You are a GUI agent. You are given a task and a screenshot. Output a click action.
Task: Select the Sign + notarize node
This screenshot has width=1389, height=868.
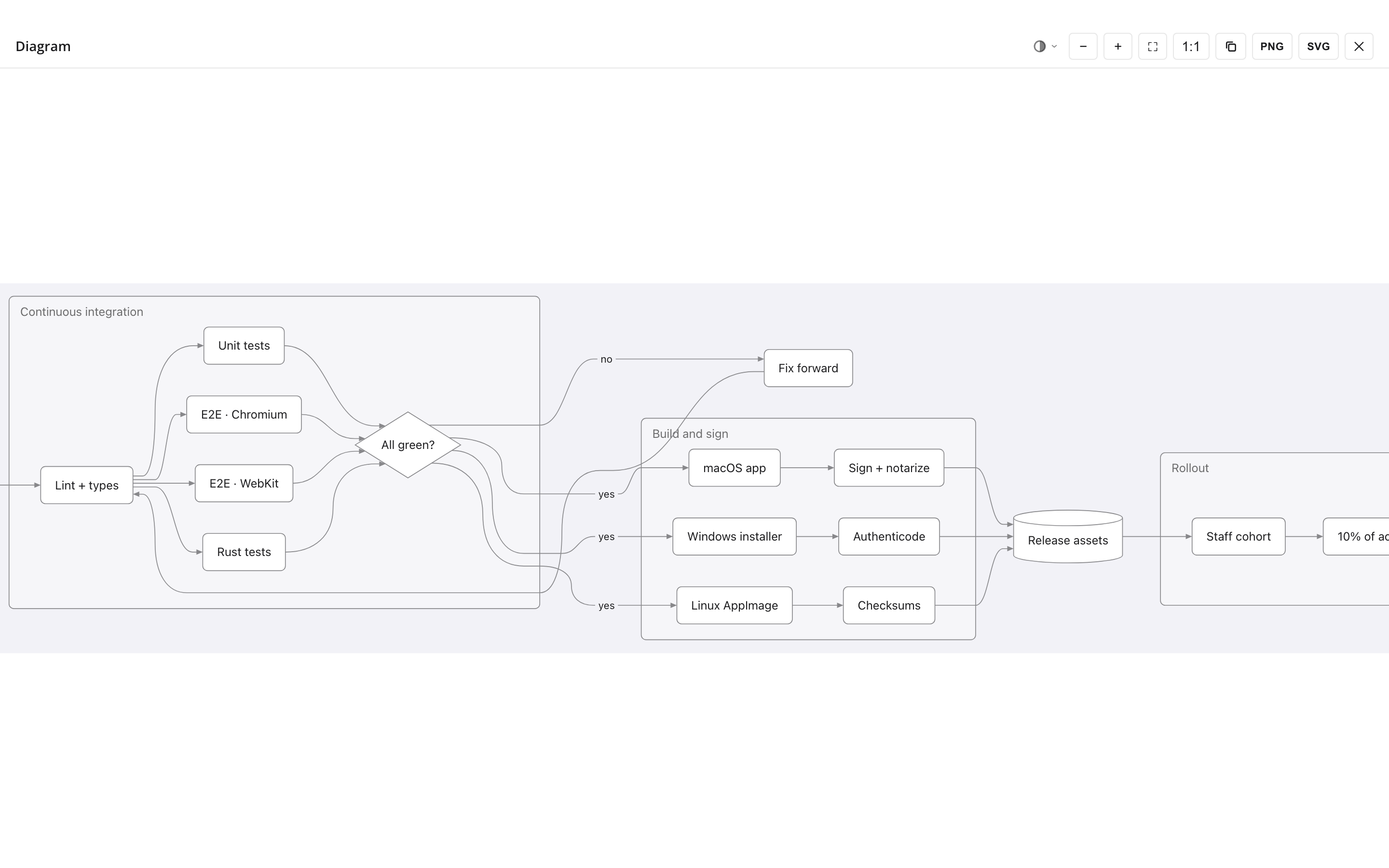889,468
